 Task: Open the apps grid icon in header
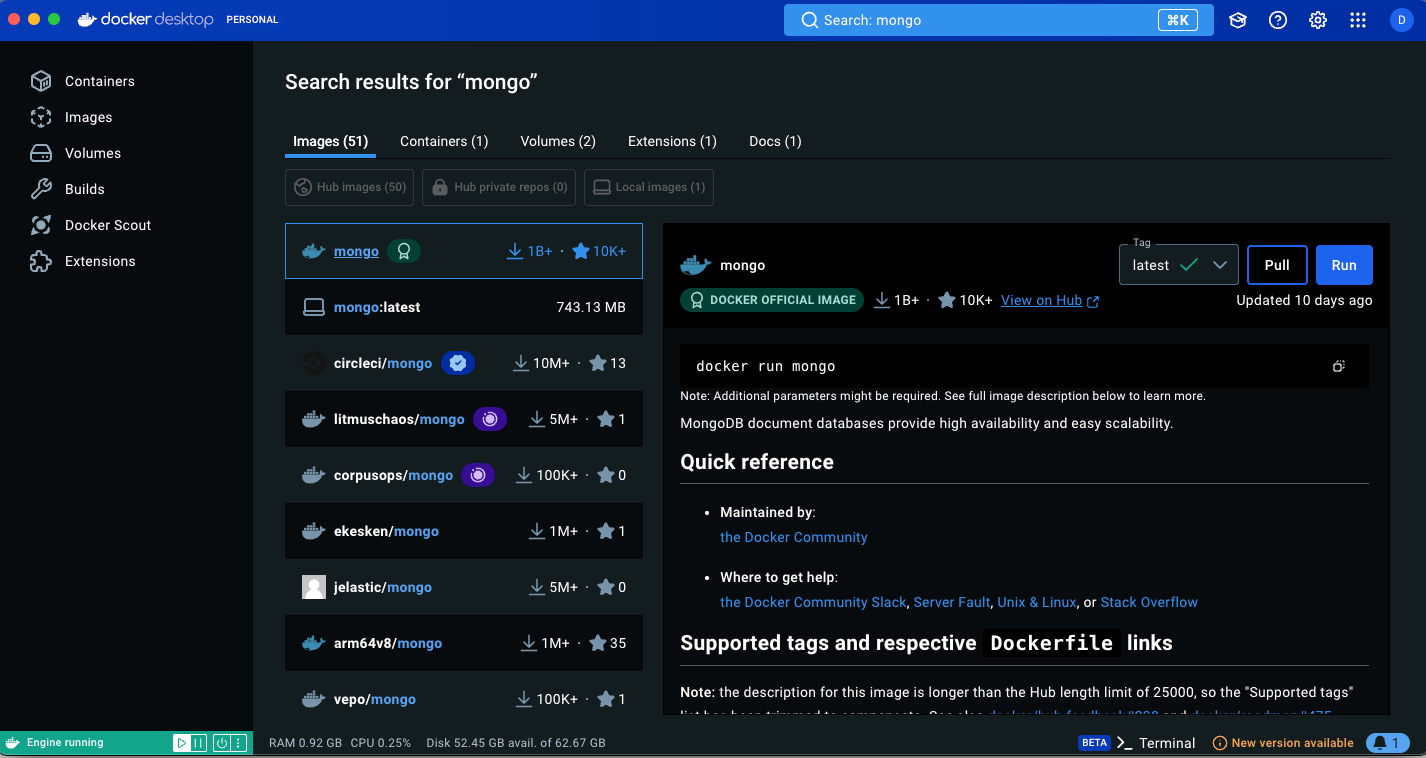click(x=1358, y=20)
